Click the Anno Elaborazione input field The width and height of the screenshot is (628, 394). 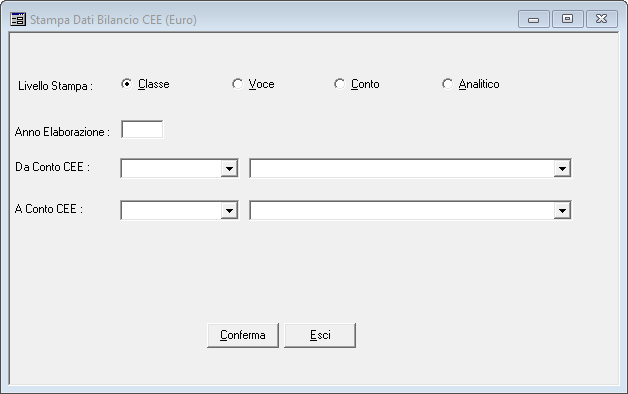(x=142, y=130)
